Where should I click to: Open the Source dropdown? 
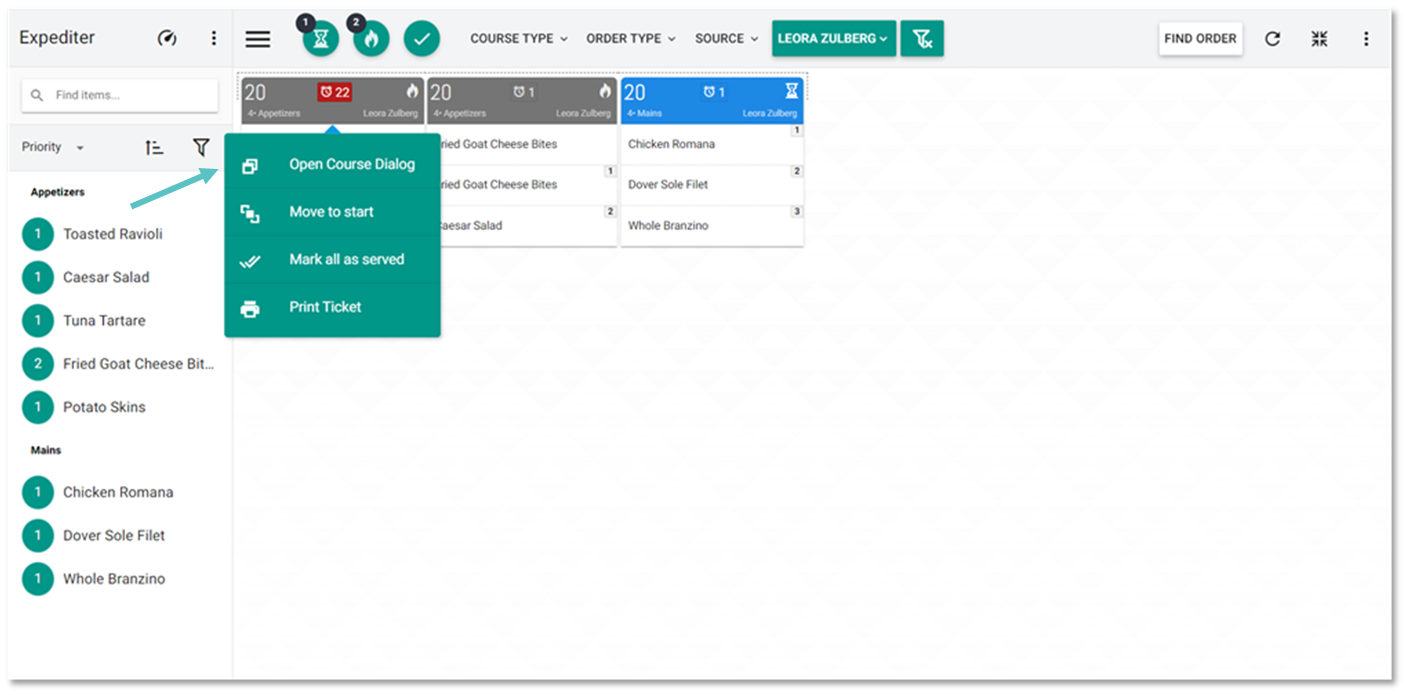[727, 39]
